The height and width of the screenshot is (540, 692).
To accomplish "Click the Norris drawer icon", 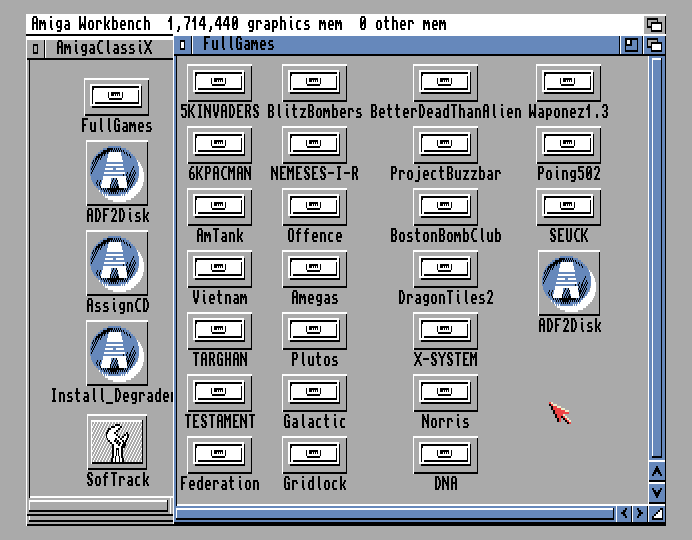I will (x=445, y=393).
